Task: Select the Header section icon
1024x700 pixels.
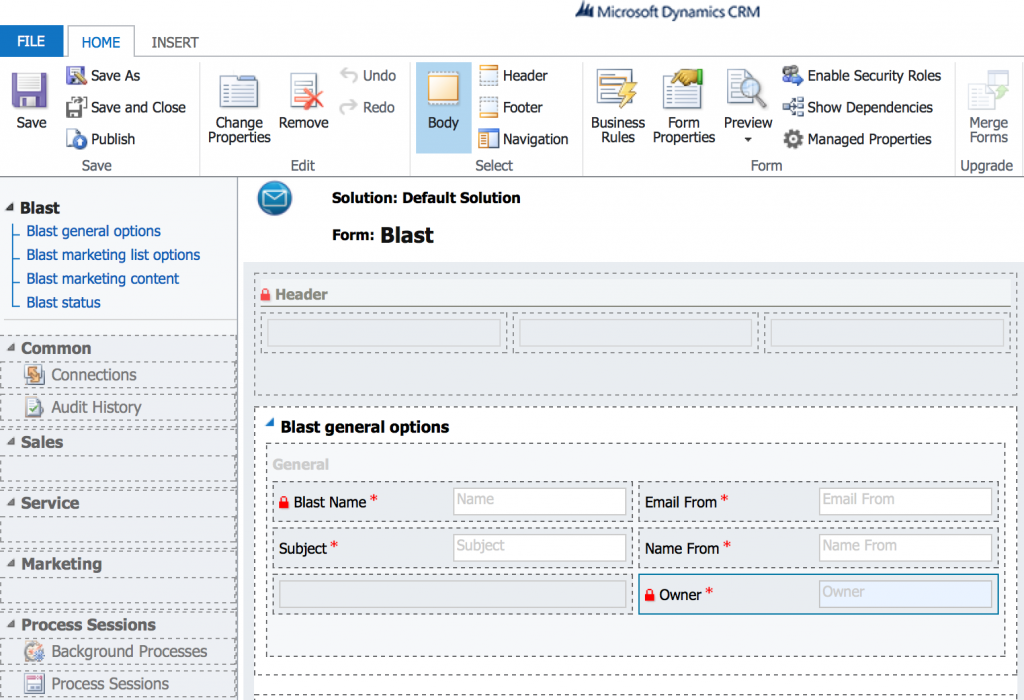Action: 488,76
